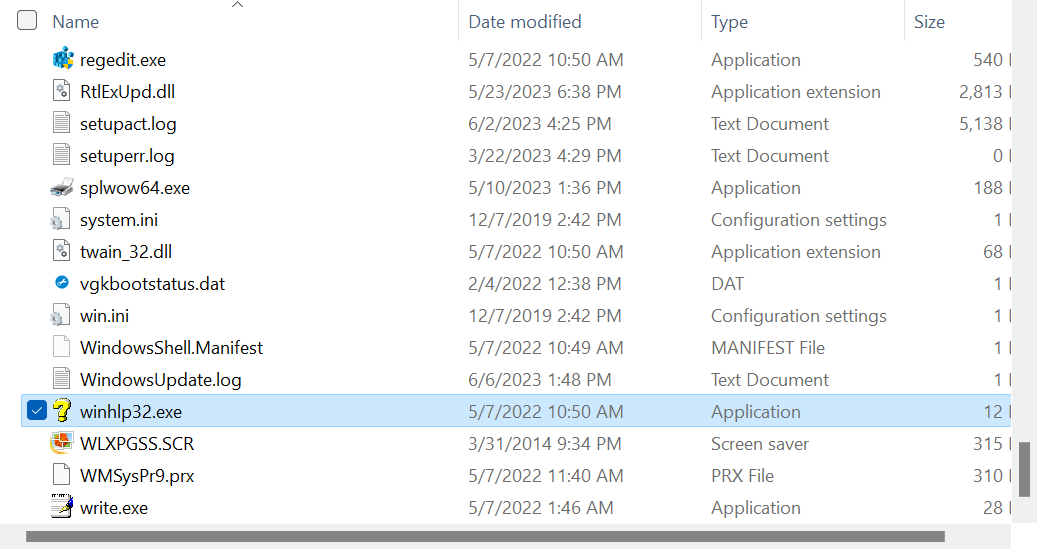Image resolution: width=1037 pixels, height=549 pixels.
Task: Sort files by the Size column
Action: (929, 22)
